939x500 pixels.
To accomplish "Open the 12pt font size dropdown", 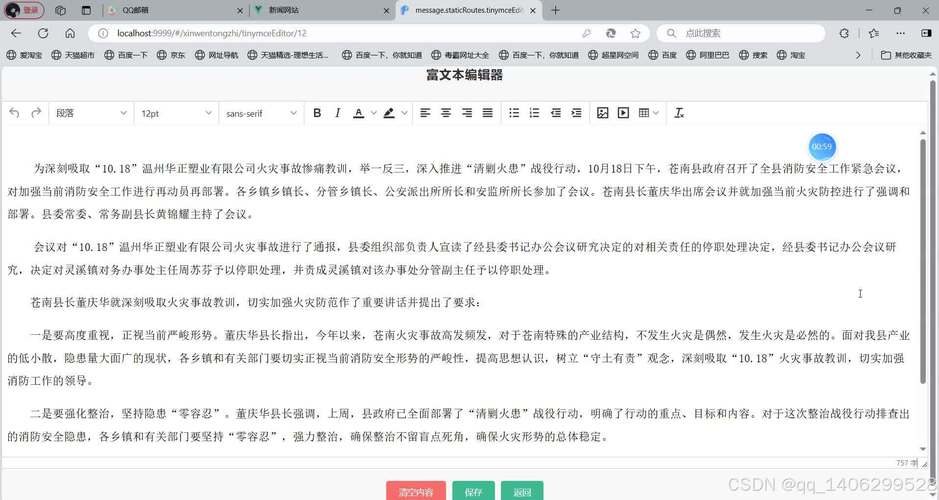I will 176,113.
